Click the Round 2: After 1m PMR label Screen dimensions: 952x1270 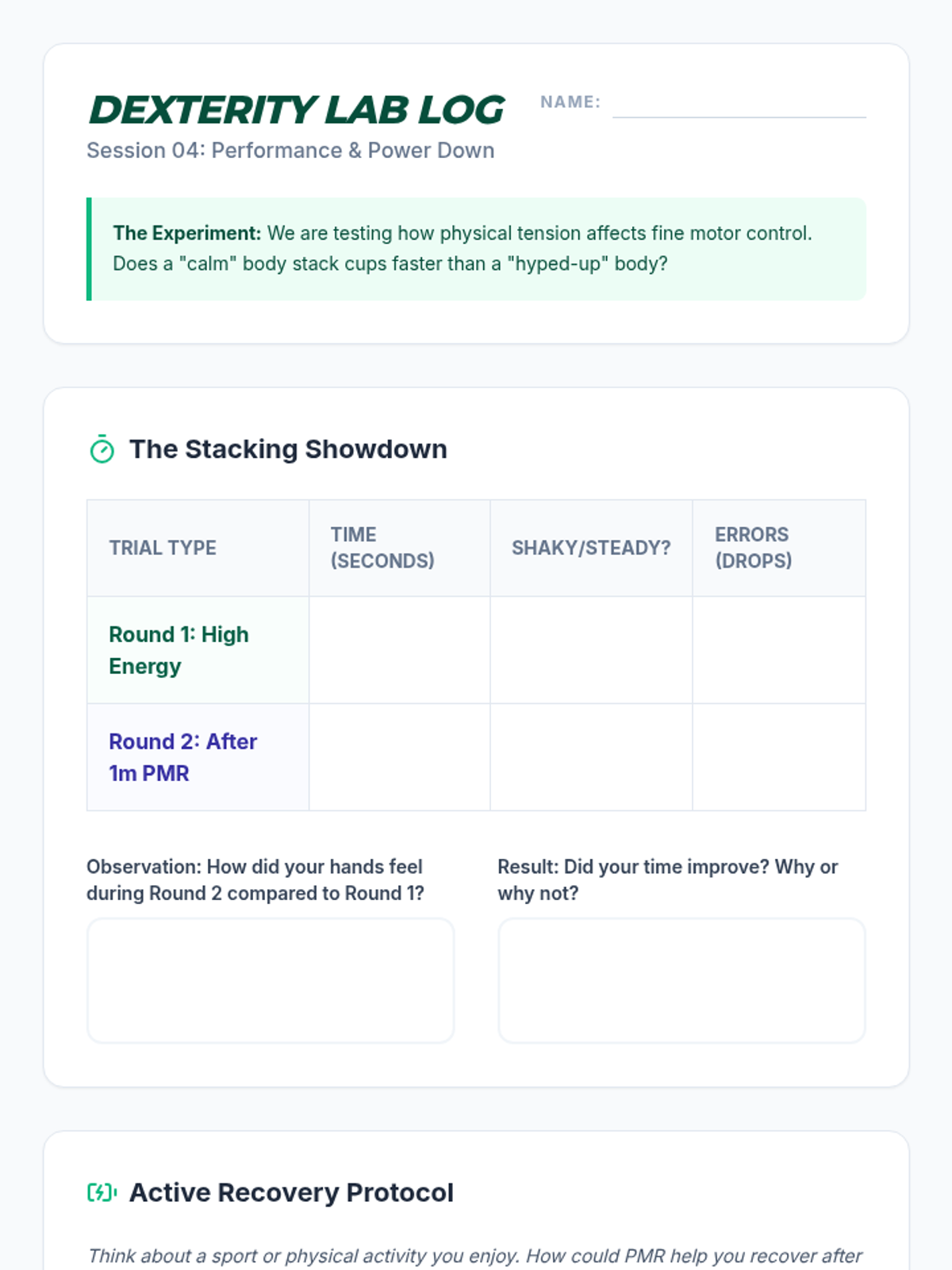click(183, 757)
